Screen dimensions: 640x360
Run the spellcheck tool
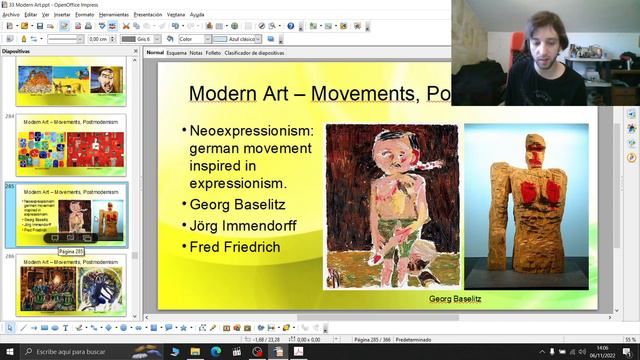pyautogui.click(x=102, y=26)
